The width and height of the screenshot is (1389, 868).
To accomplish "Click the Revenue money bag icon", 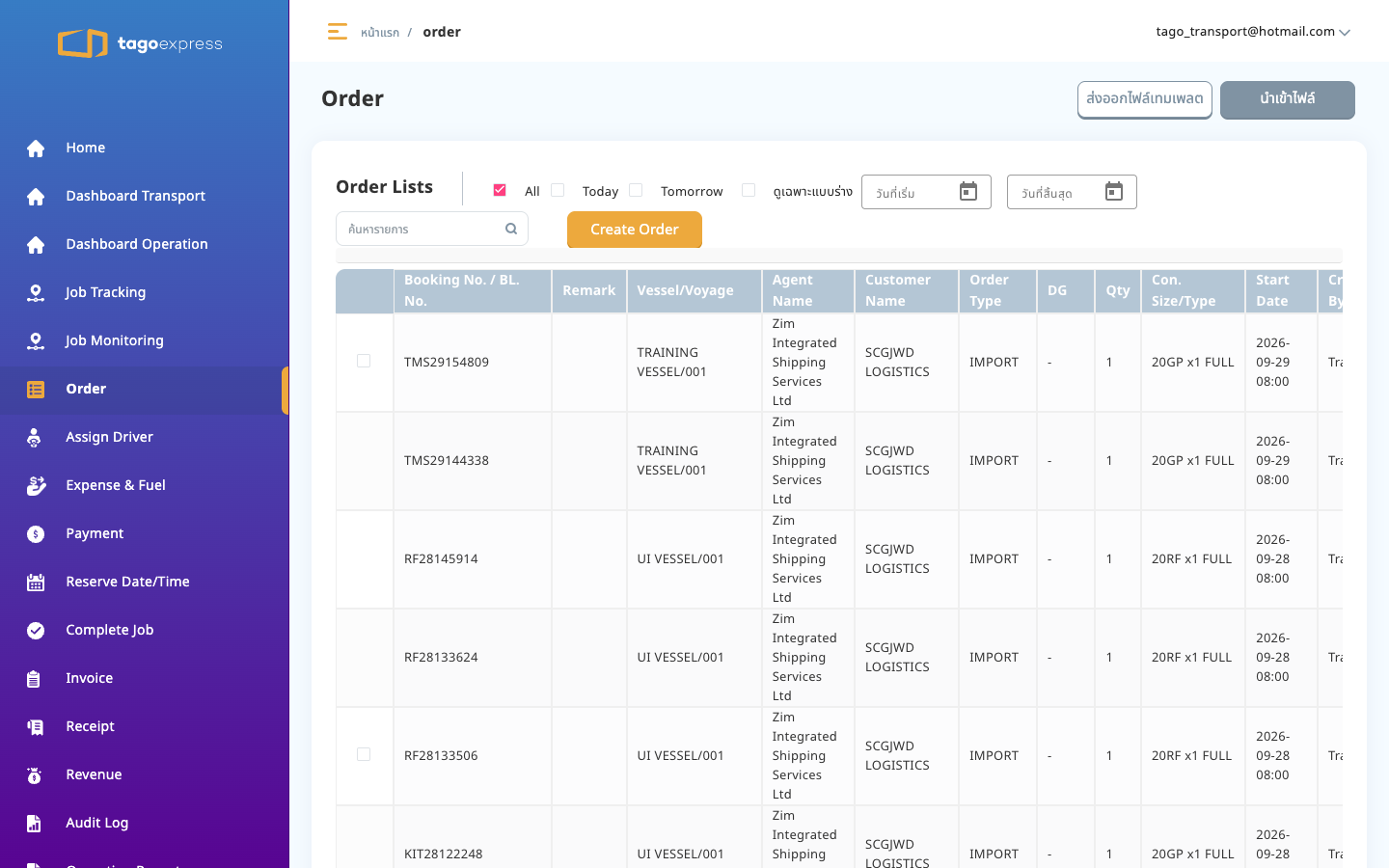I will pos(35,774).
